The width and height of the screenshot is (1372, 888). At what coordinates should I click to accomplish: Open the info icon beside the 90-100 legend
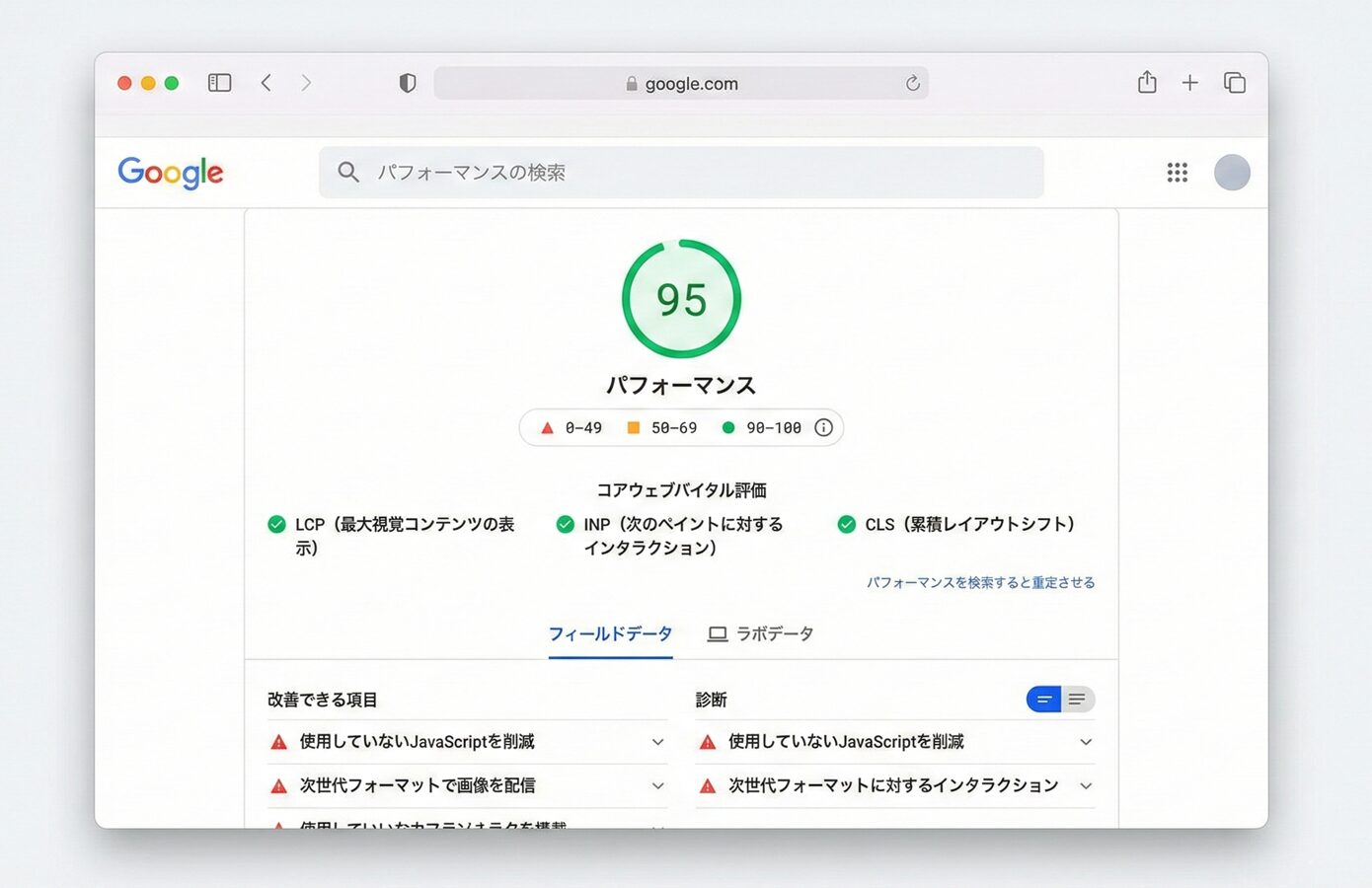point(823,427)
